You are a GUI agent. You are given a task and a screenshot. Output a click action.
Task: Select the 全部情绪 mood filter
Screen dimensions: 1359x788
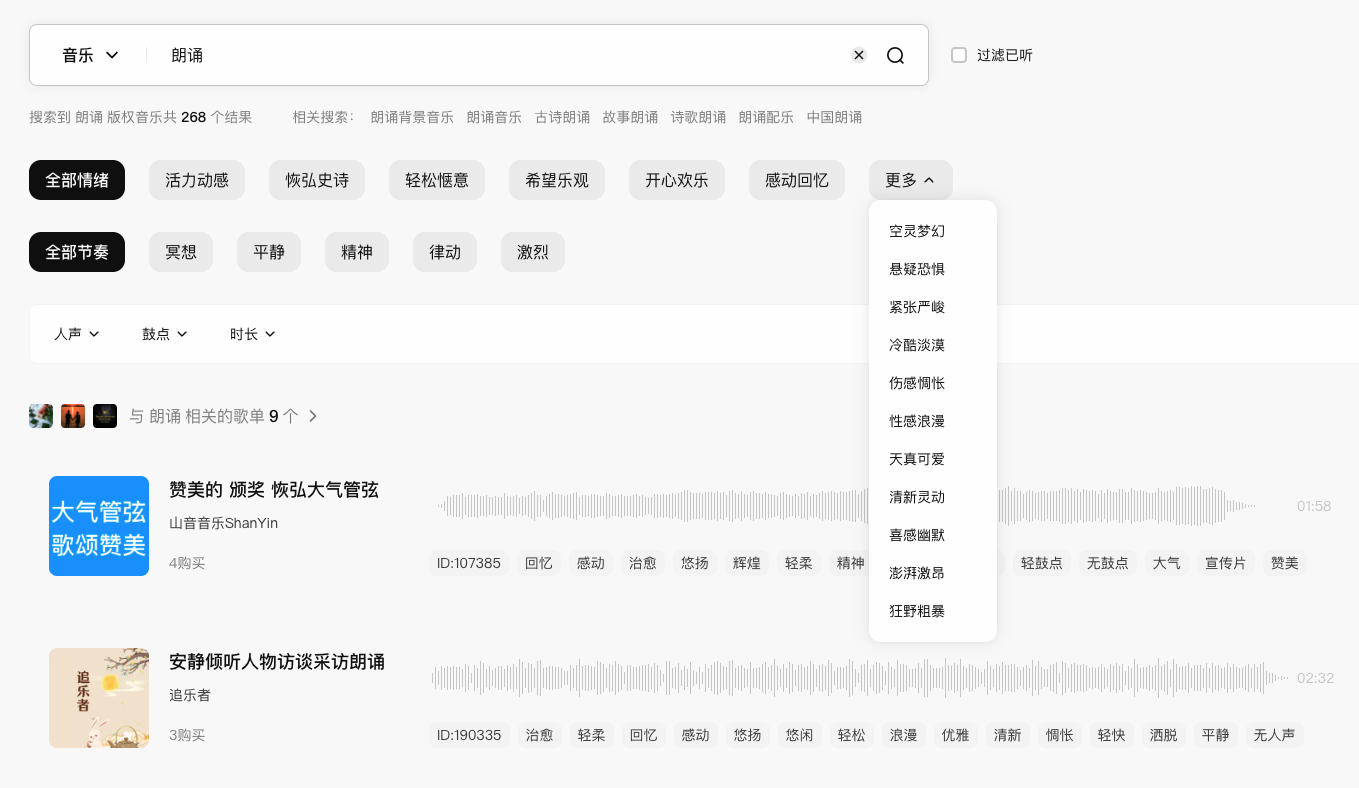click(x=77, y=180)
